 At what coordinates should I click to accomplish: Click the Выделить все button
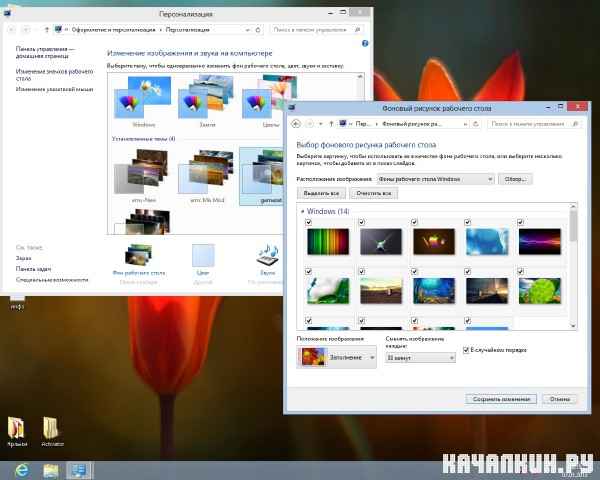321,193
